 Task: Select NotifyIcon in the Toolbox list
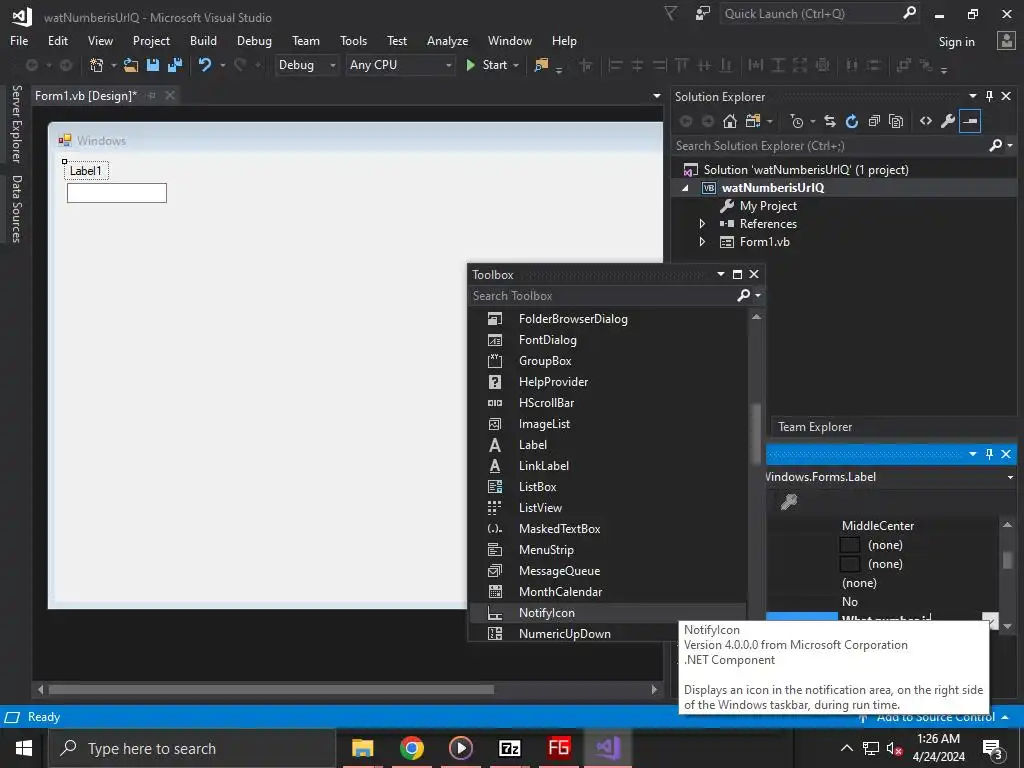tap(607, 613)
